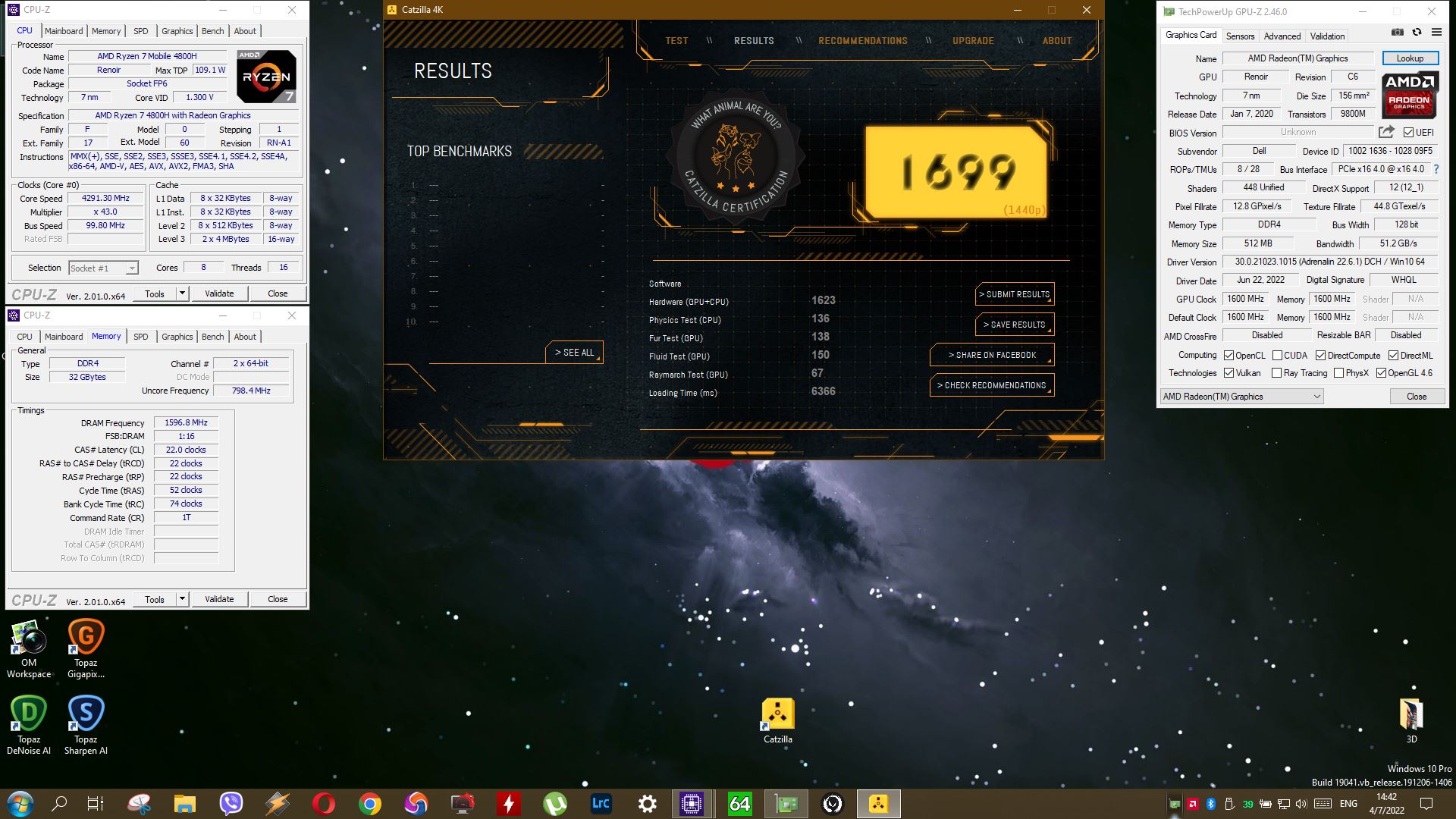1456x819 pixels.
Task: Click the BIOS share/export arrow icon in GPU-Z
Action: coord(1386,132)
